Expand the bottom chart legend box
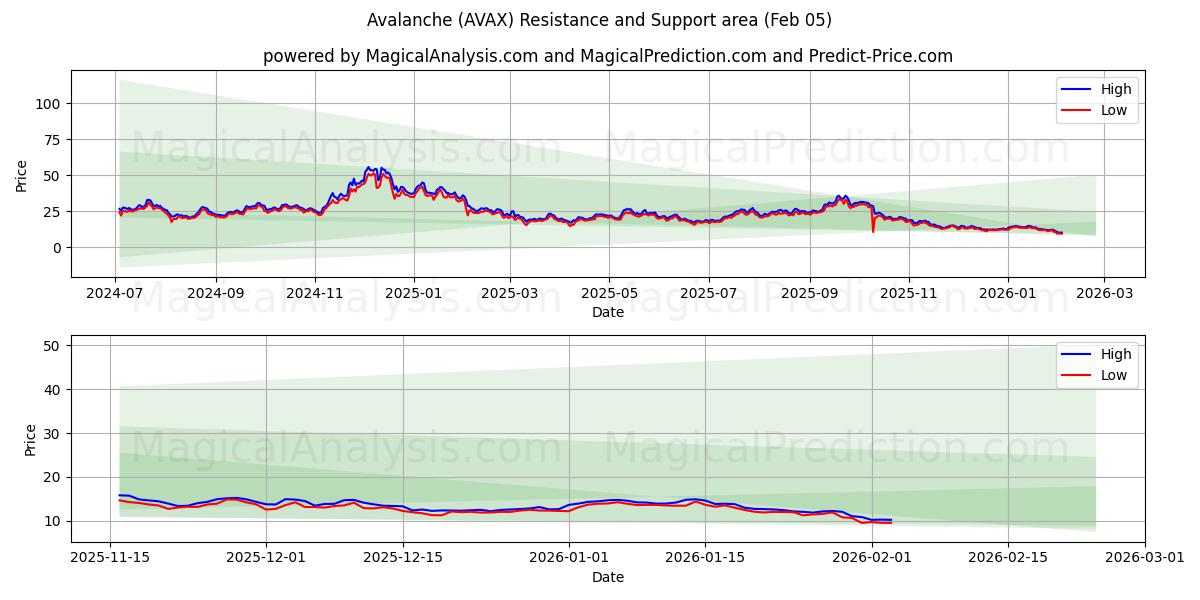This screenshot has width=1200, height=600. [1096, 364]
